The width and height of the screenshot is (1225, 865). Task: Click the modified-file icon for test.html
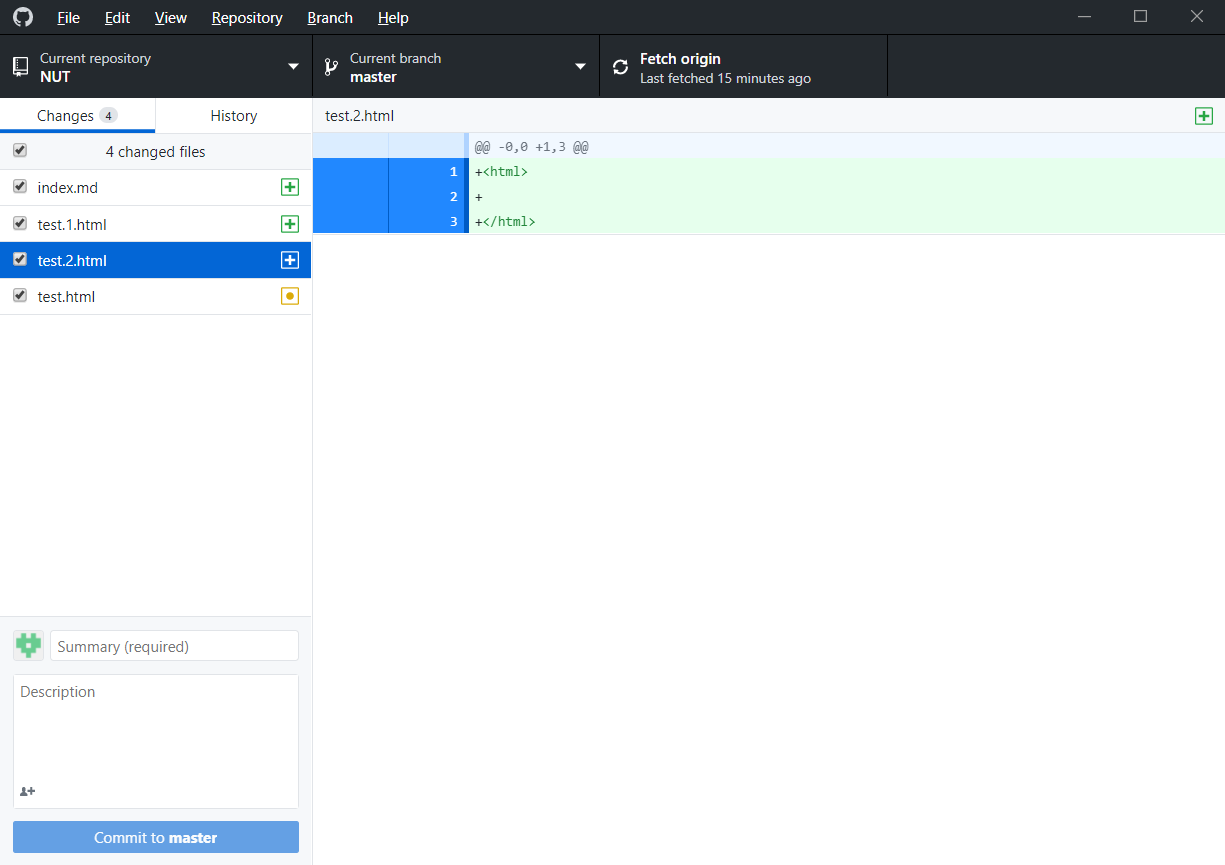click(x=290, y=296)
